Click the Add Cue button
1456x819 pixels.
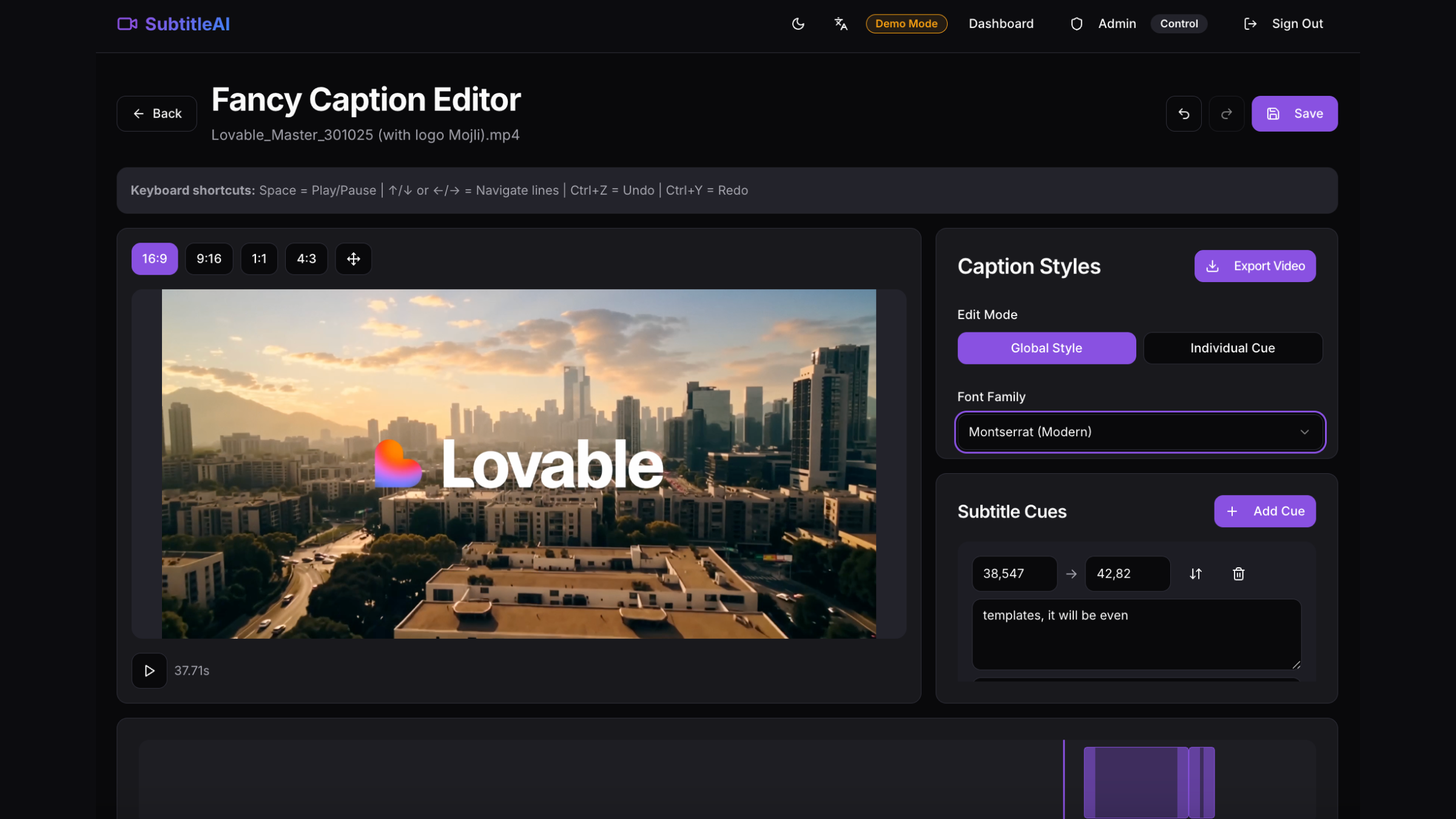pos(1264,511)
